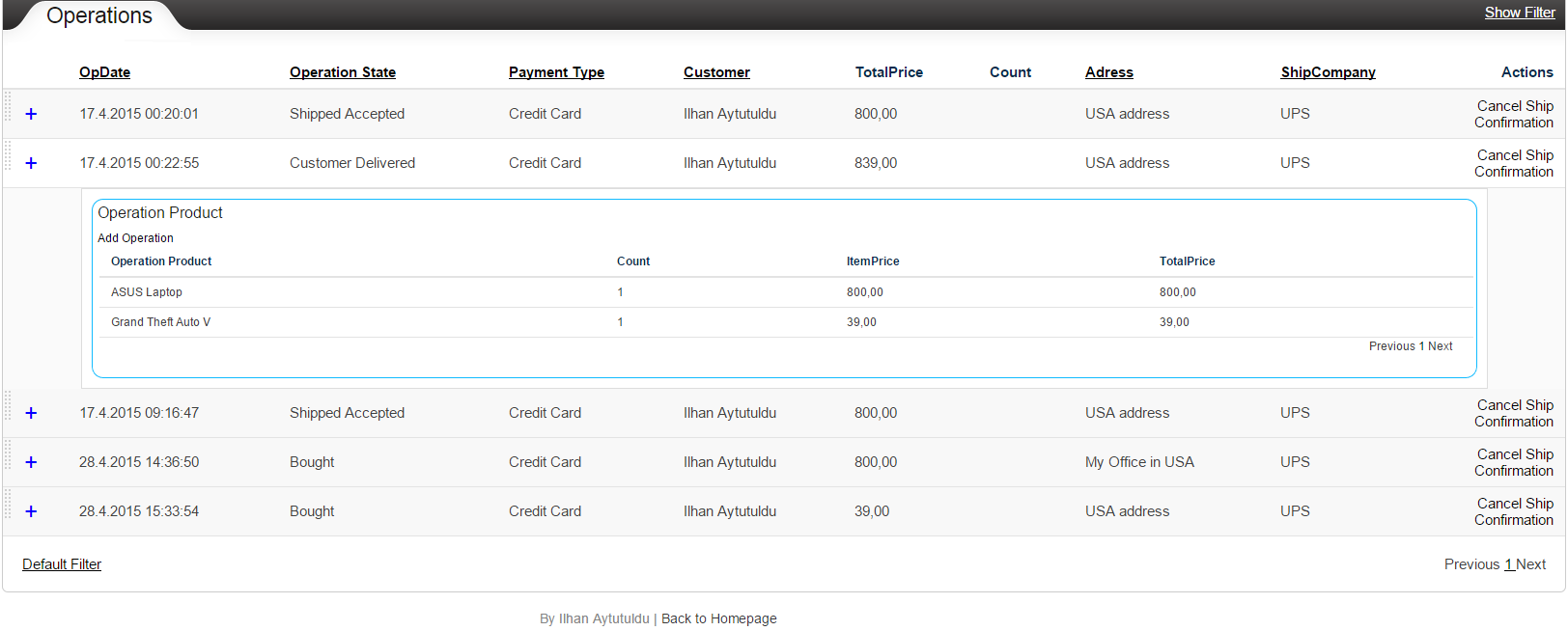Select the Operations tab
This screenshot has width=1568, height=631.
[x=99, y=16]
